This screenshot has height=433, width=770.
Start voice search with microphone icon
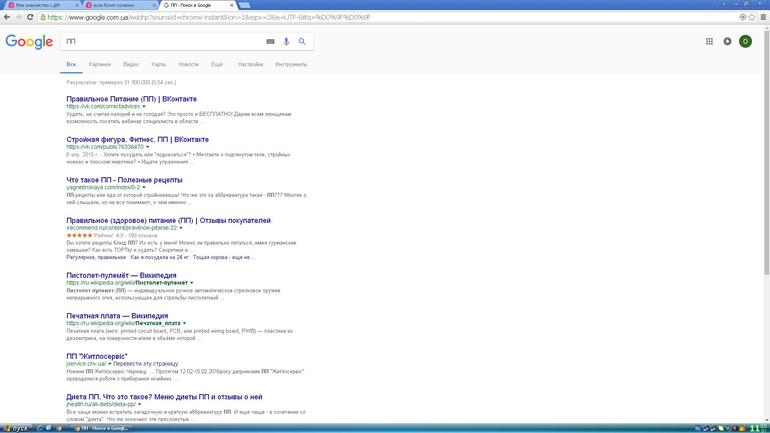[286, 41]
